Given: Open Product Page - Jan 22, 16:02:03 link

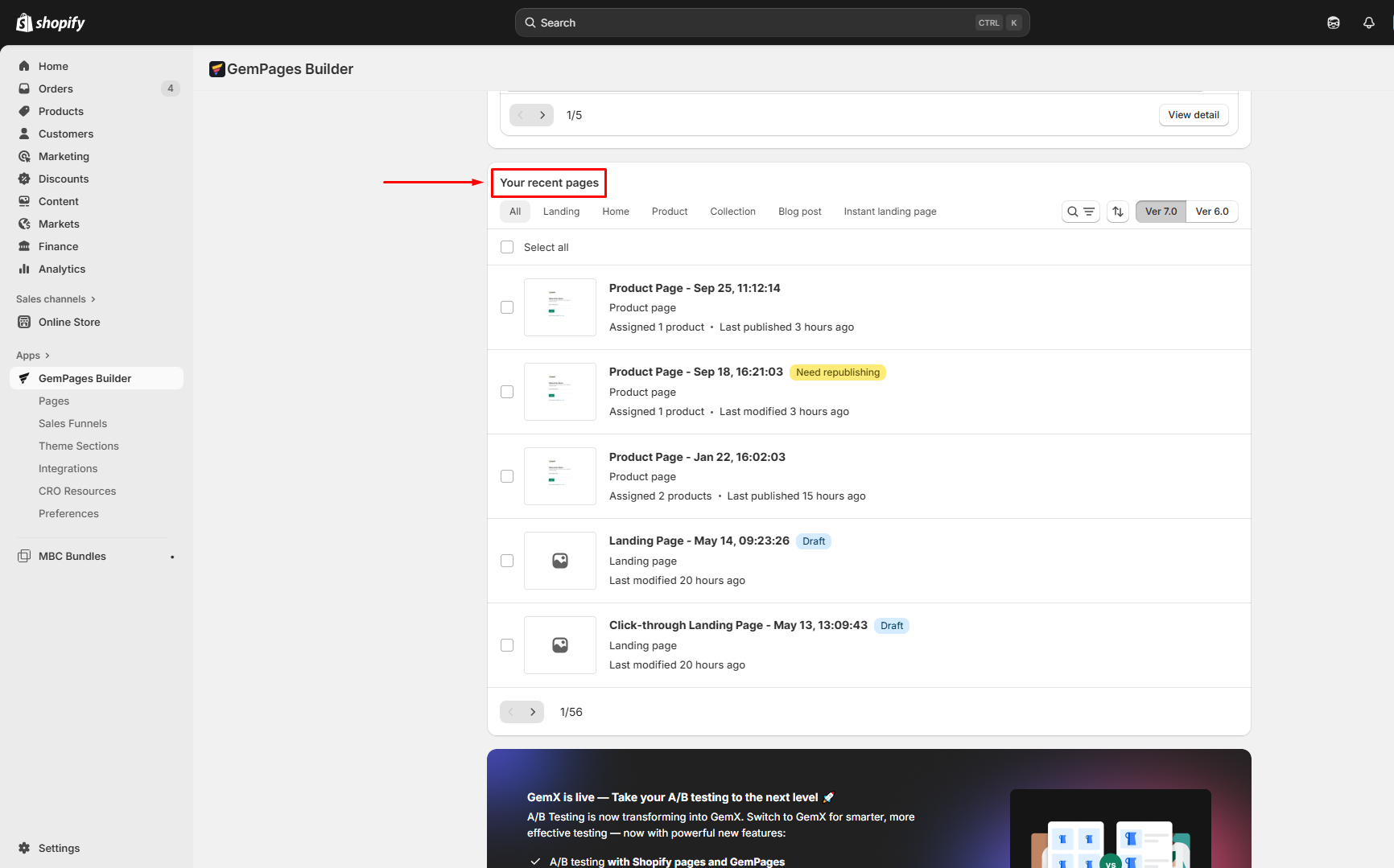Looking at the screenshot, I should click(x=697, y=457).
